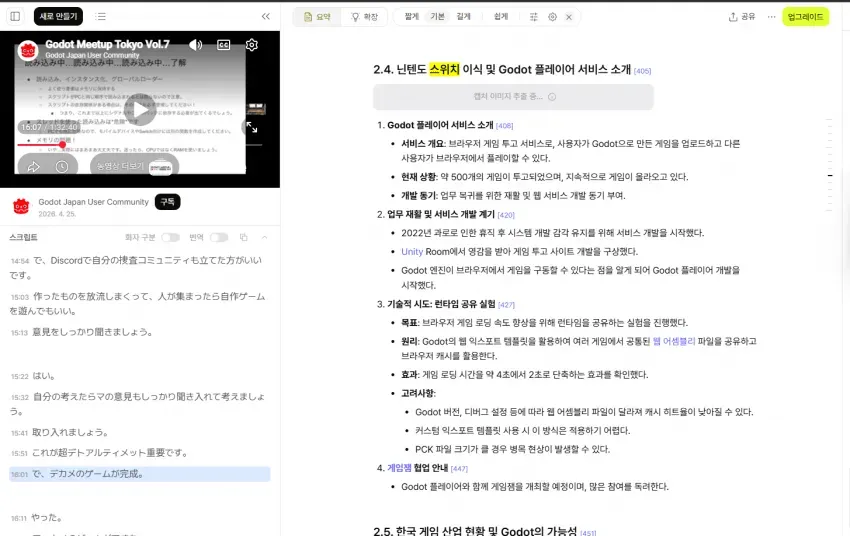Click the 동영상 더보기 video button
The height and width of the screenshot is (536, 850).
(x=134, y=166)
